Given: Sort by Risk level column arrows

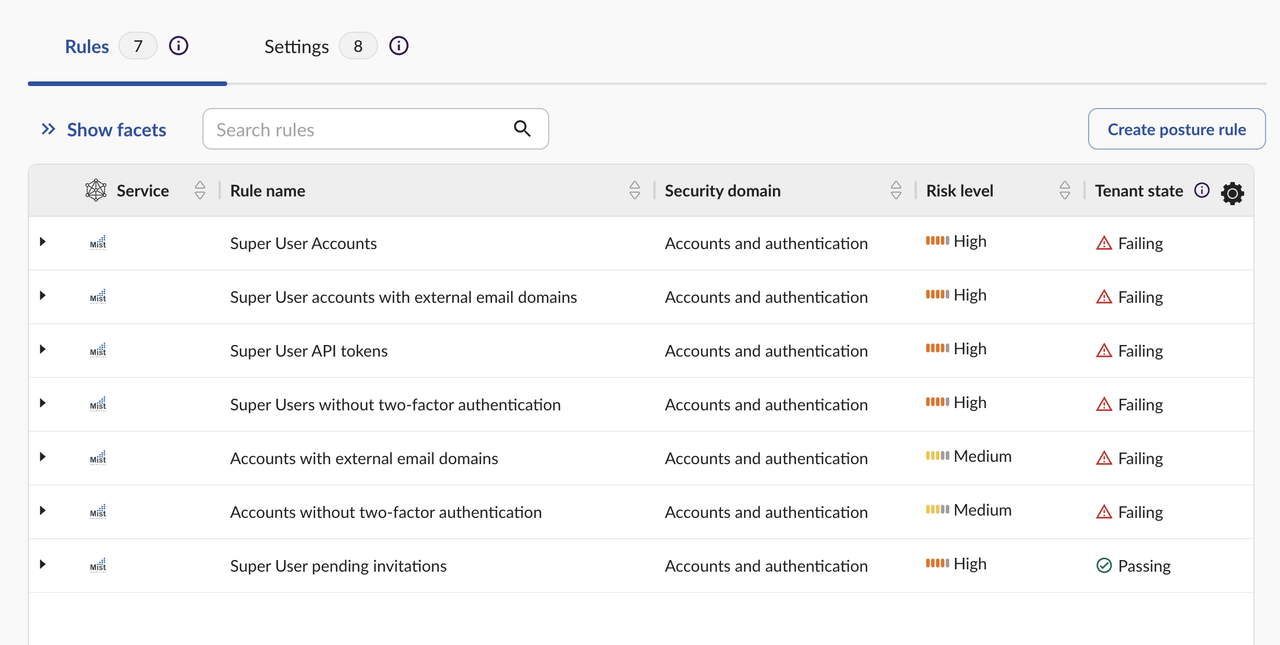Looking at the screenshot, I should (1065, 191).
